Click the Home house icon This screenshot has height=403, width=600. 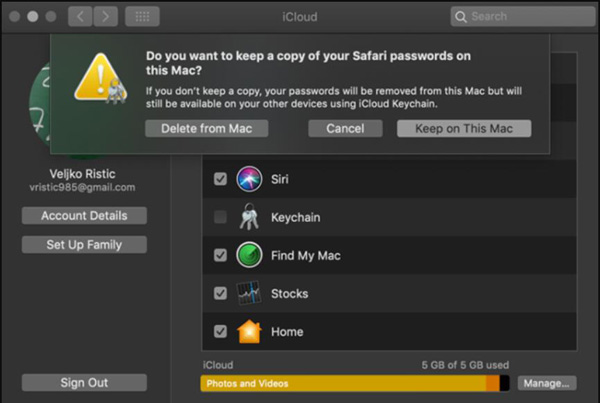249,331
